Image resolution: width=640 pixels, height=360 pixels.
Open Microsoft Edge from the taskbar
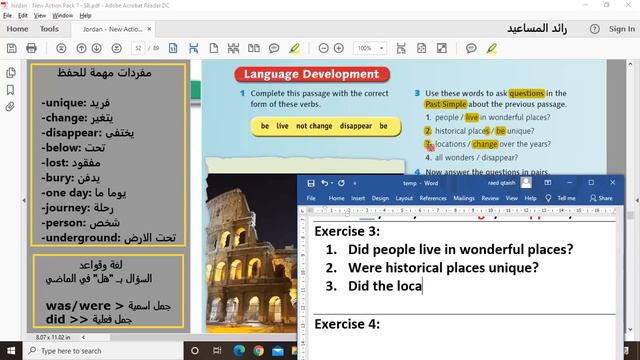[239, 351]
